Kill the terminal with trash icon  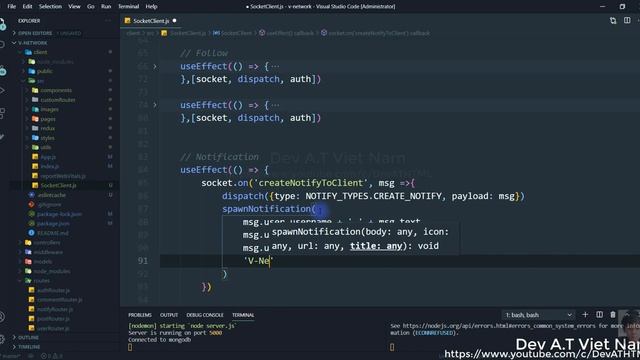613,315
